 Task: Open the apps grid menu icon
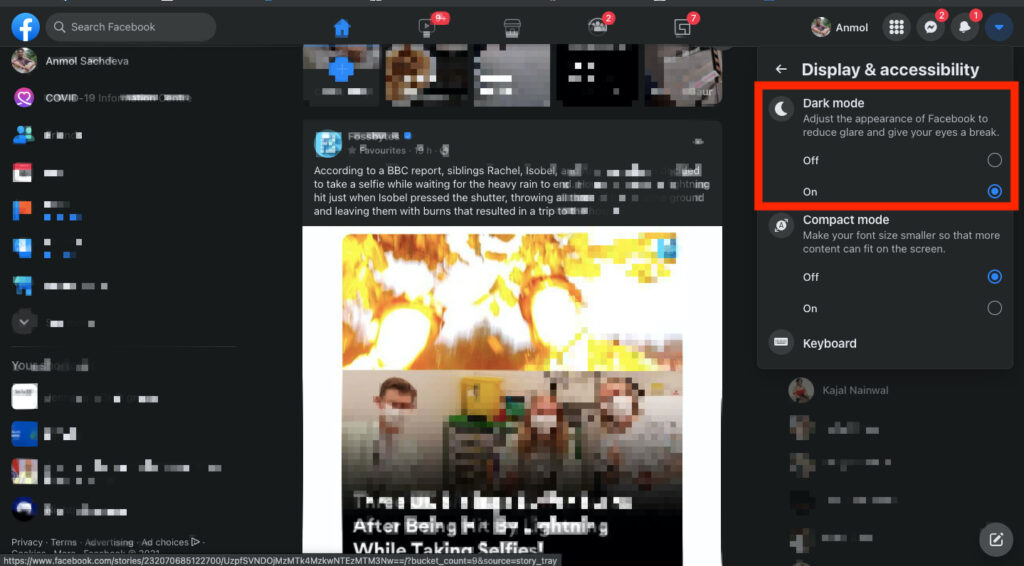click(x=897, y=28)
